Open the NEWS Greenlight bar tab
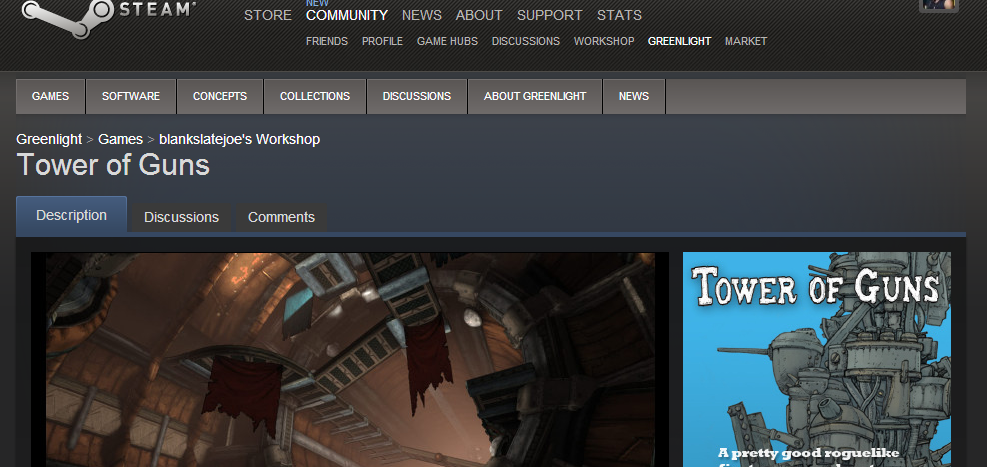The image size is (987, 467). point(634,96)
